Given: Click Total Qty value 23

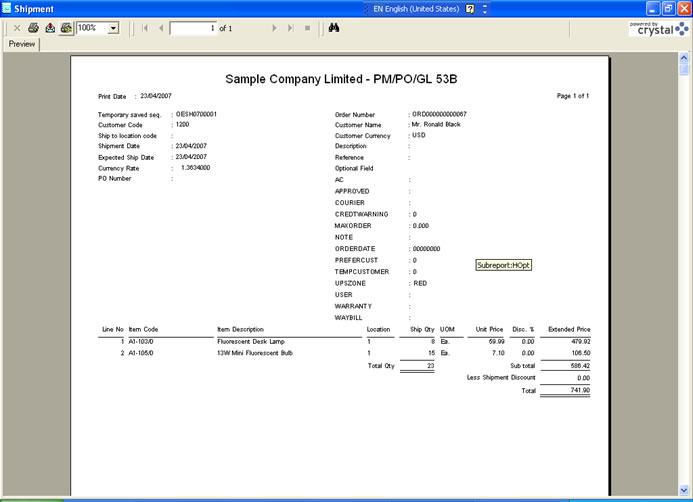Looking at the screenshot, I should [x=430, y=366].
